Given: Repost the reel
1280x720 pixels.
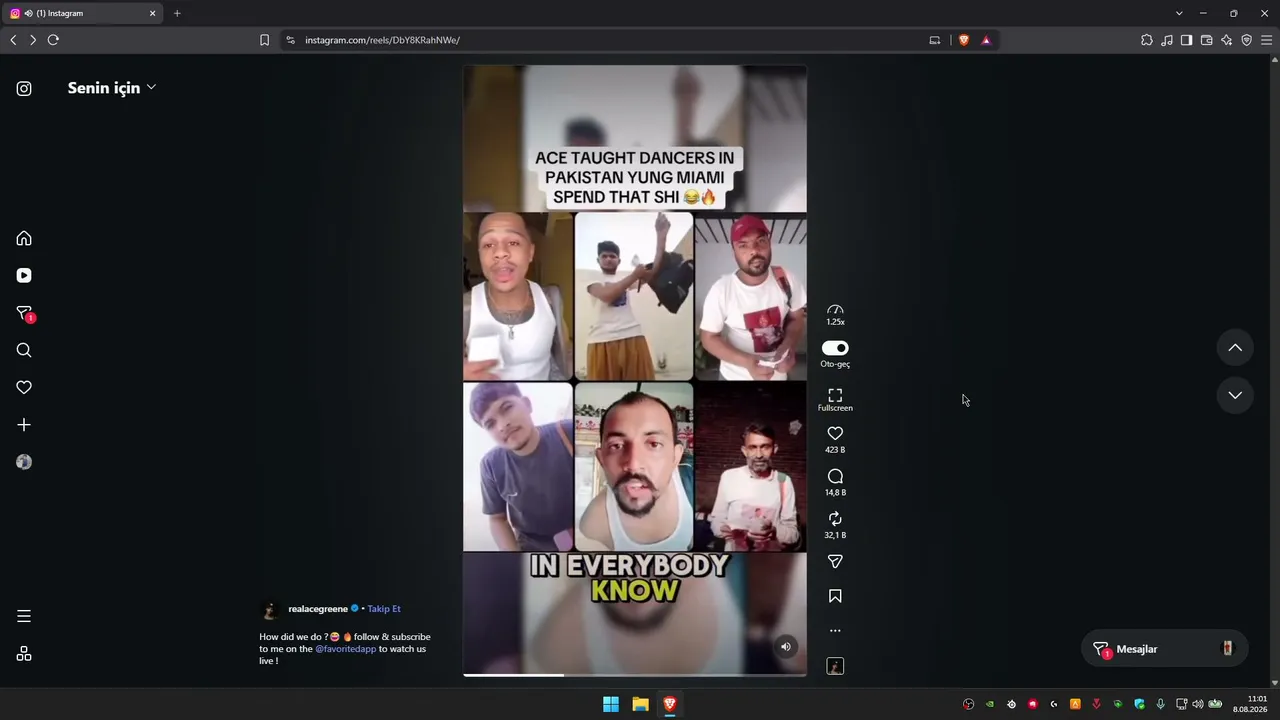Looking at the screenshot, I should pos(835,519).
